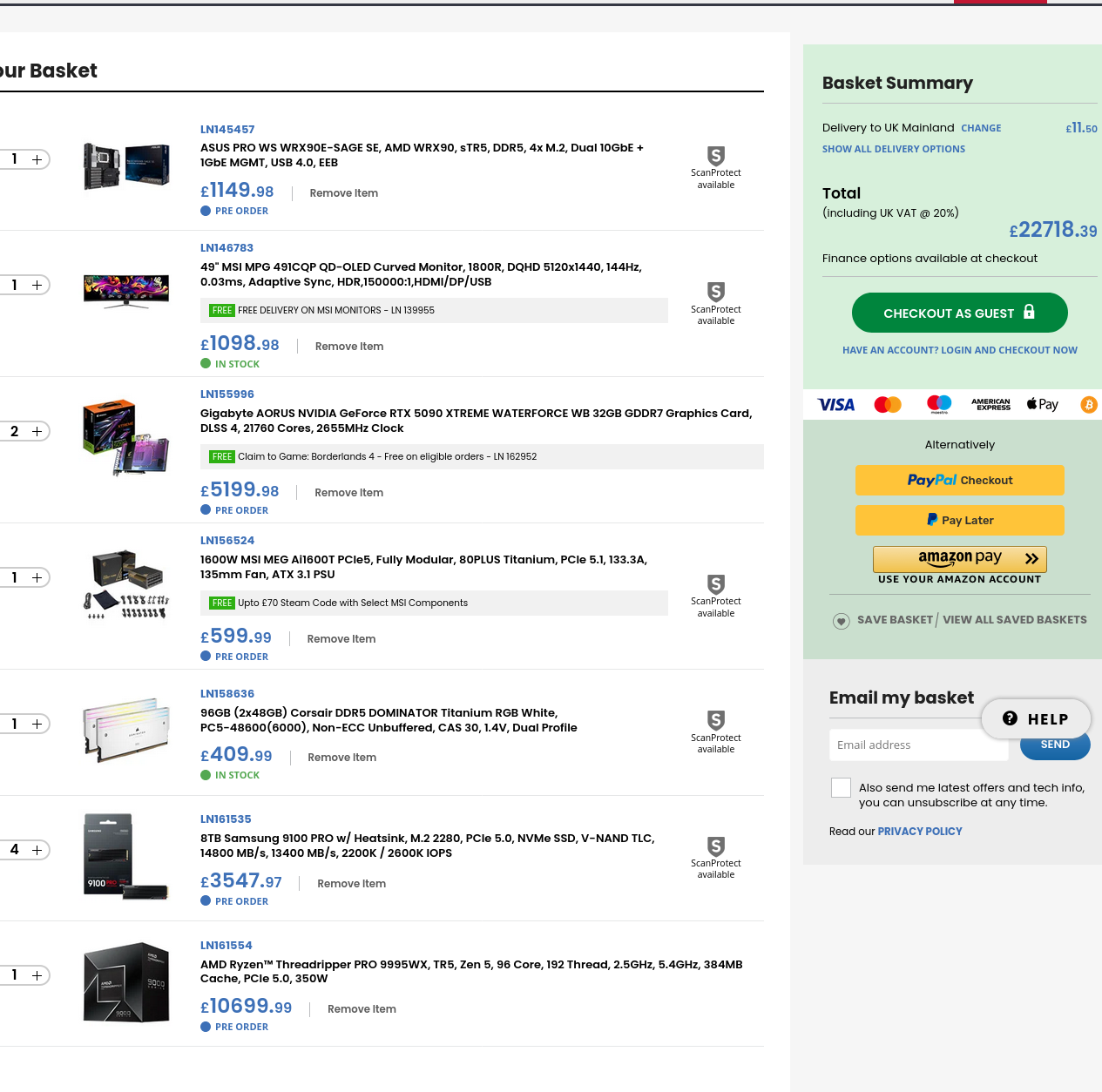Click the heart icon beside Save Basket
Viewport: 1102px width, 1092px height.
point(842,621)
